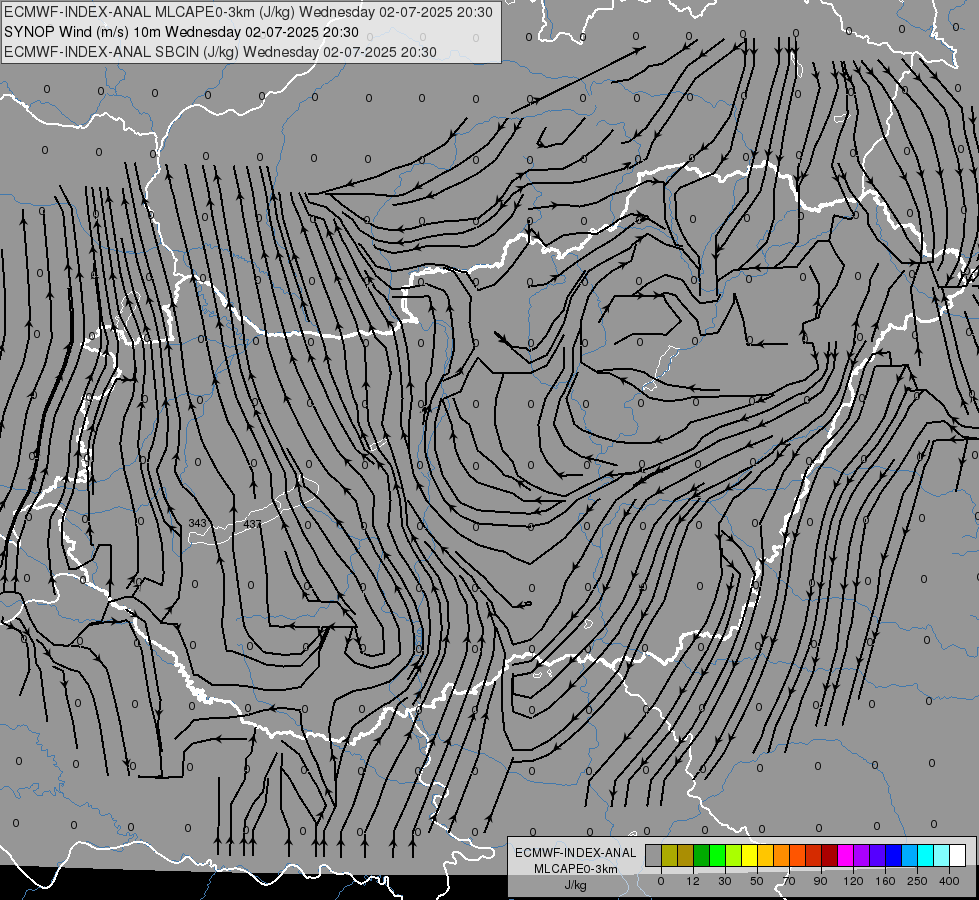Click the bright green legend swatch

coord(717,855)
